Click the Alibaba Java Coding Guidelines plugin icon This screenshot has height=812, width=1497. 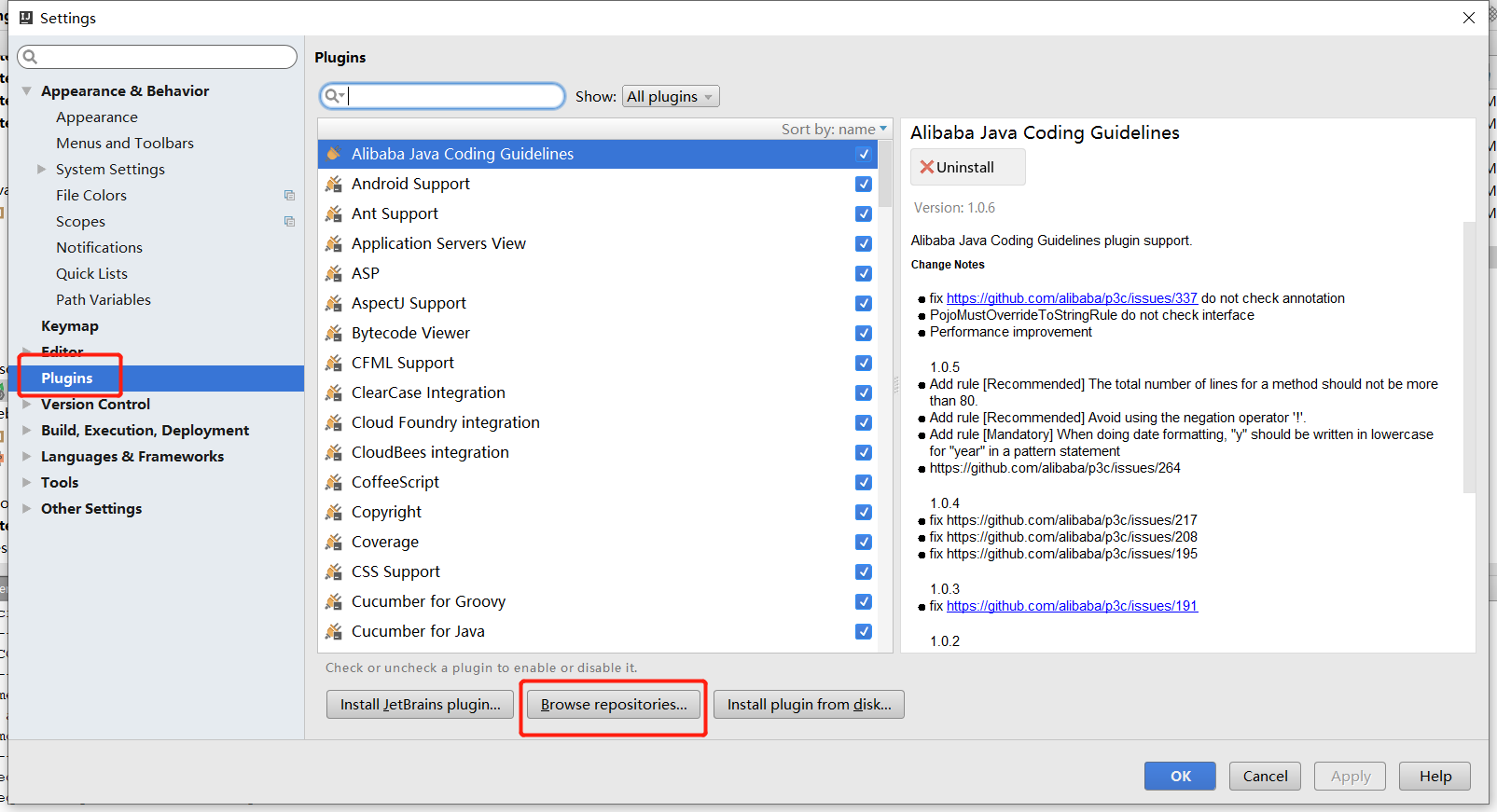coord(333,154)
